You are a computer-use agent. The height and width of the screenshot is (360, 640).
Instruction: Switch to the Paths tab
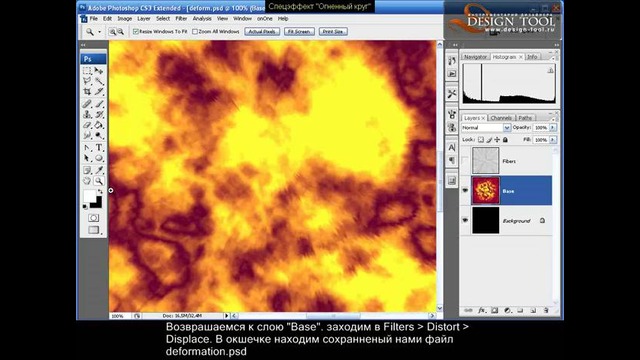[525, 118]
